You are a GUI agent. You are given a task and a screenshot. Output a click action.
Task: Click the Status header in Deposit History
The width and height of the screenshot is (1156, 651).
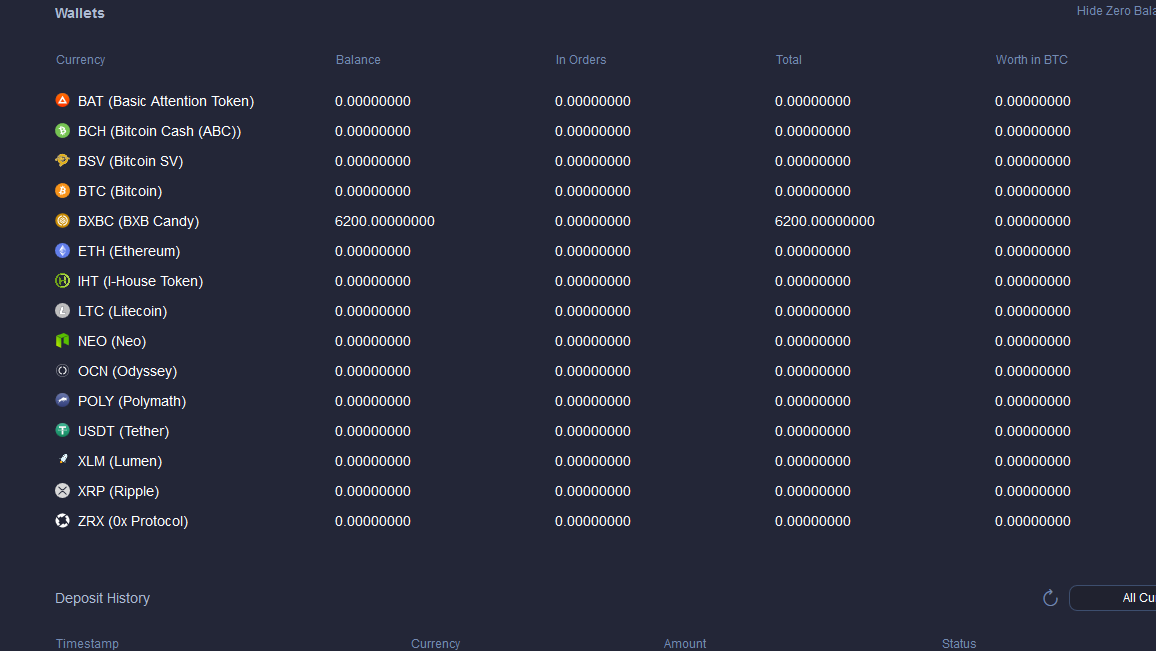pos(959,644)
